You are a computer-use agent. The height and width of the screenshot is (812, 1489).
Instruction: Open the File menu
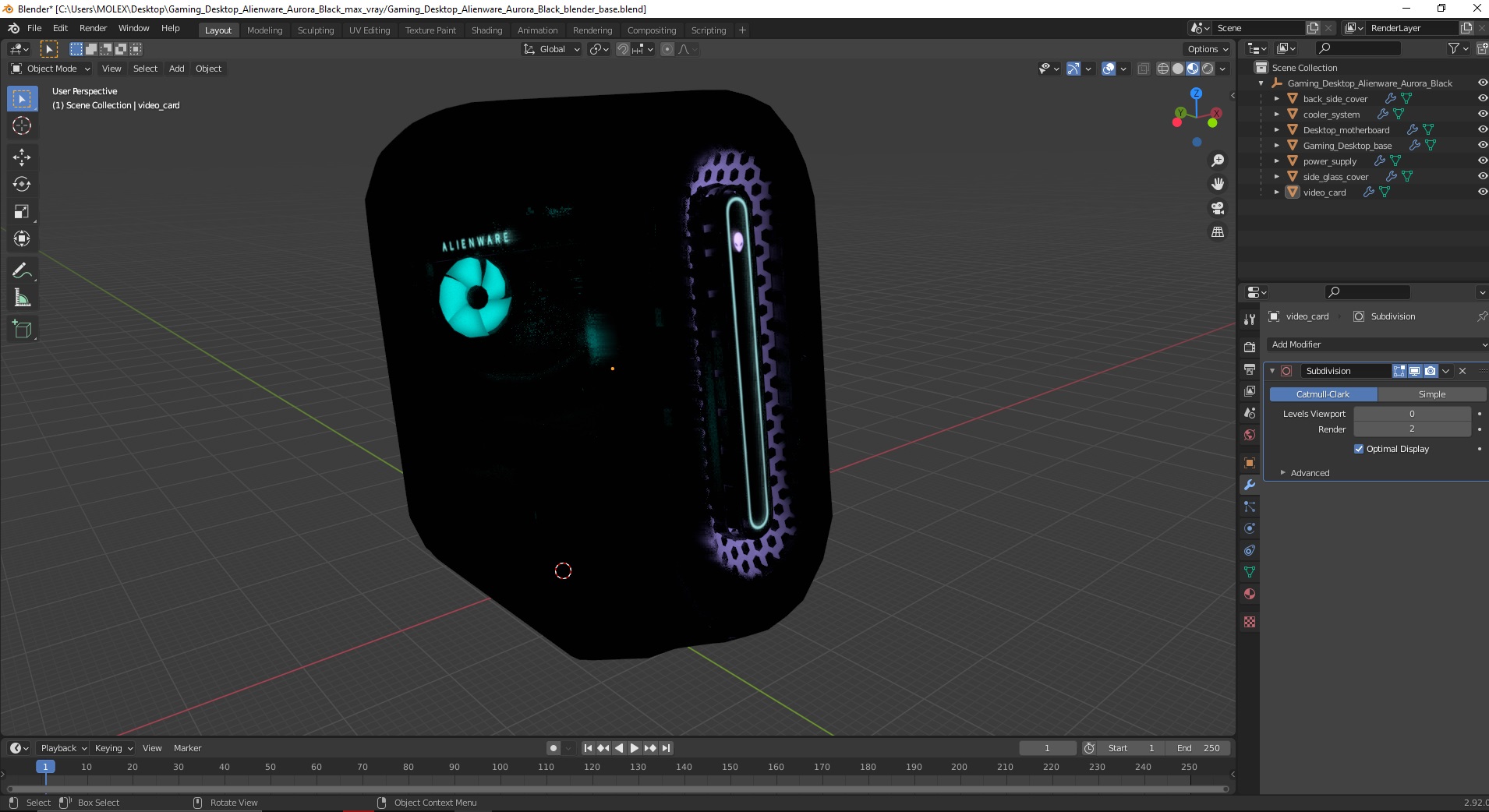34,28
